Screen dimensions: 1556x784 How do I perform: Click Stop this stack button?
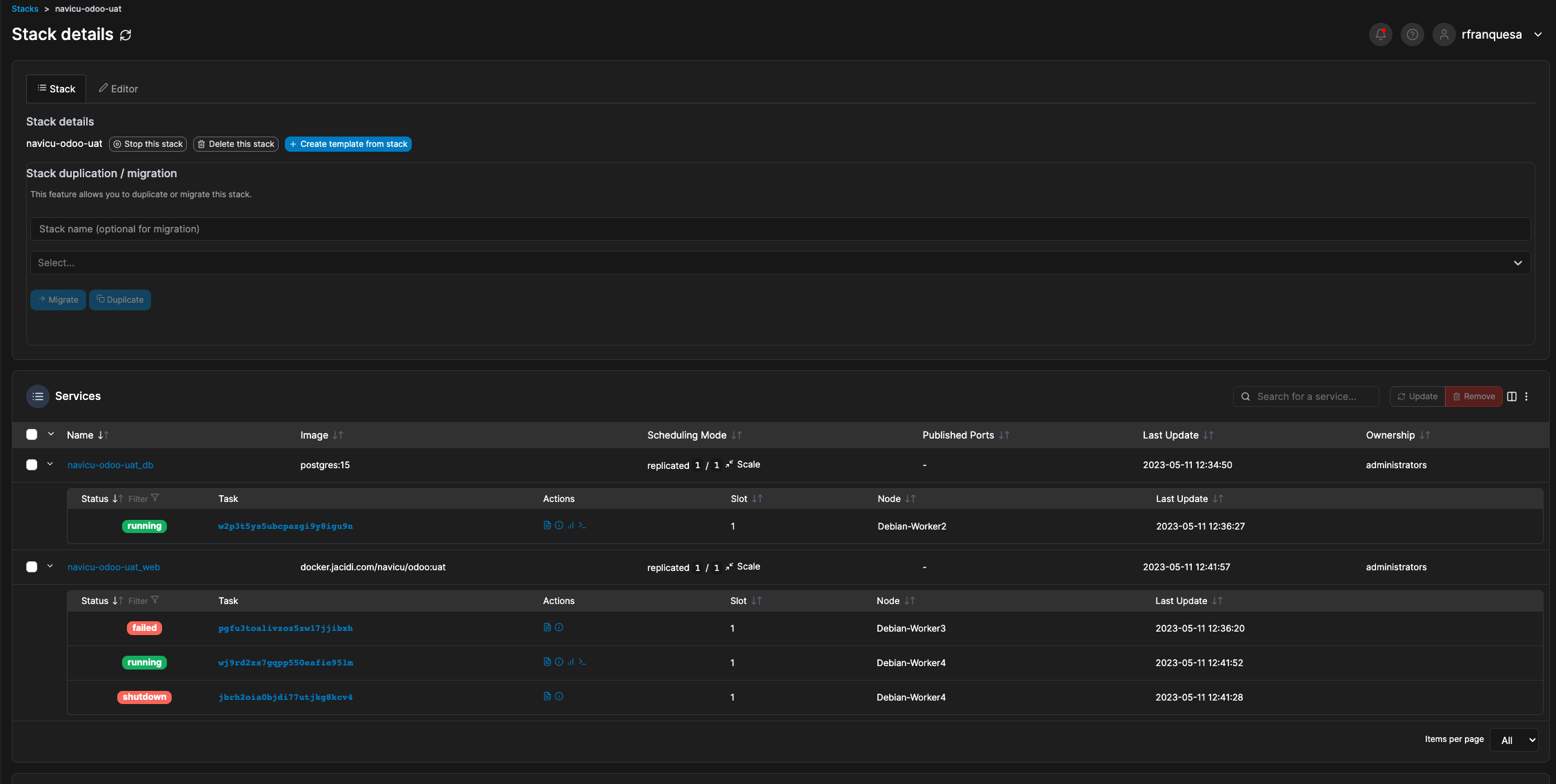point(148,144)
